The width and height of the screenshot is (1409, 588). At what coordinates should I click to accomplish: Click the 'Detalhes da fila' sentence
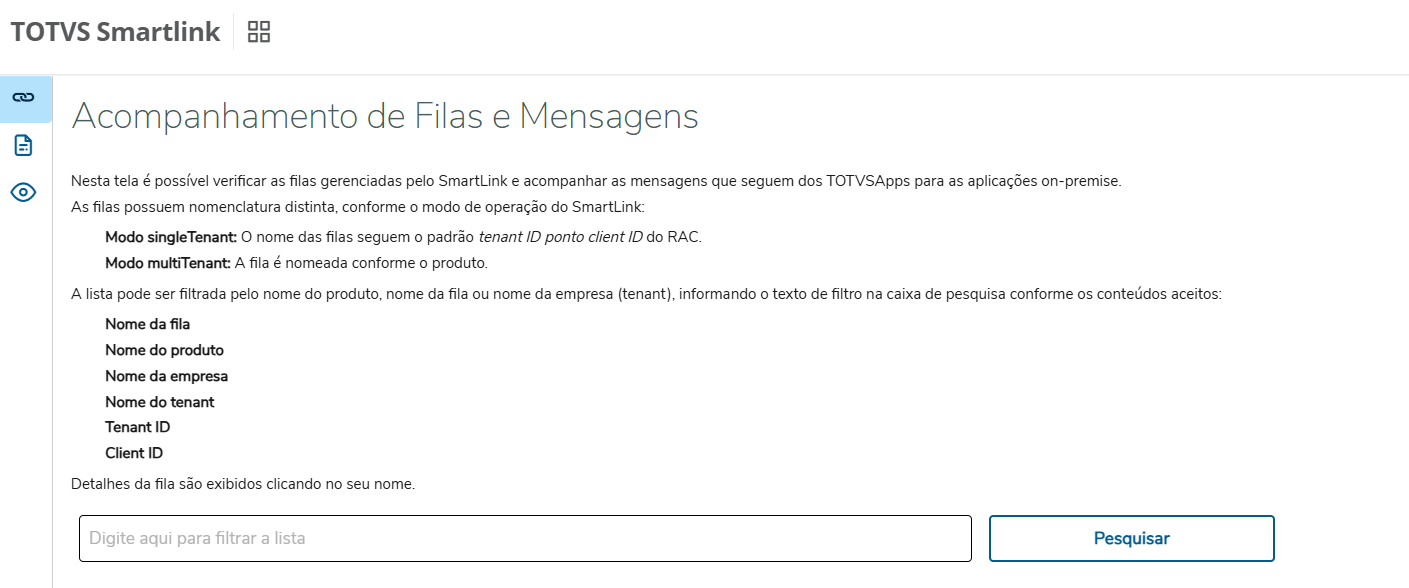coord(243,484)
